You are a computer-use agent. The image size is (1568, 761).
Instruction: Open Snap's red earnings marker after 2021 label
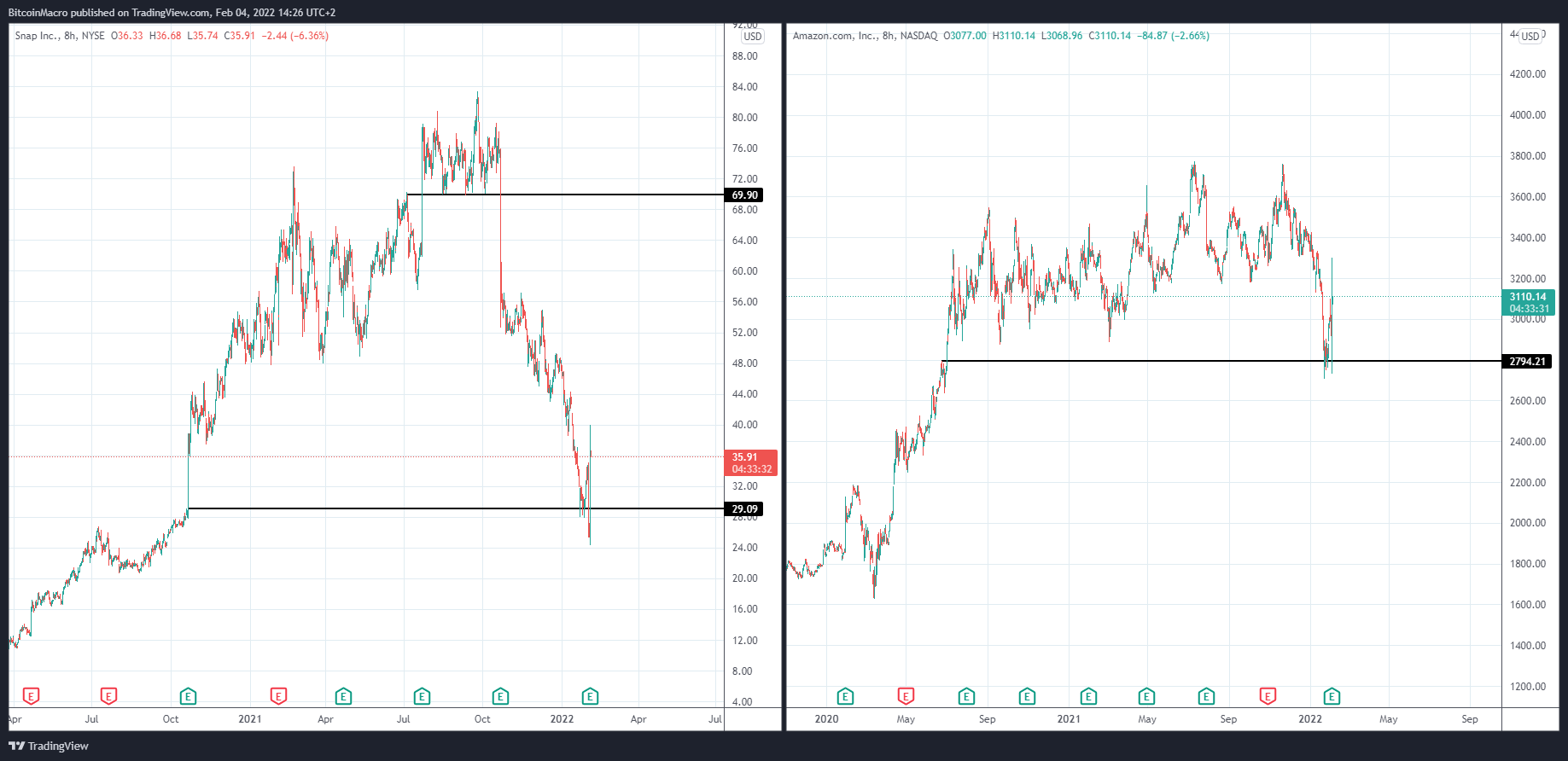pos(278,696)
